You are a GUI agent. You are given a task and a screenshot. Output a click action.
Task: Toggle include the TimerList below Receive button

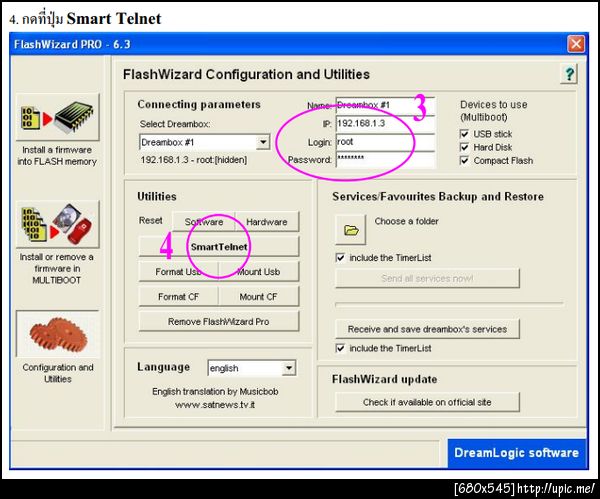(x=340, y=348)
